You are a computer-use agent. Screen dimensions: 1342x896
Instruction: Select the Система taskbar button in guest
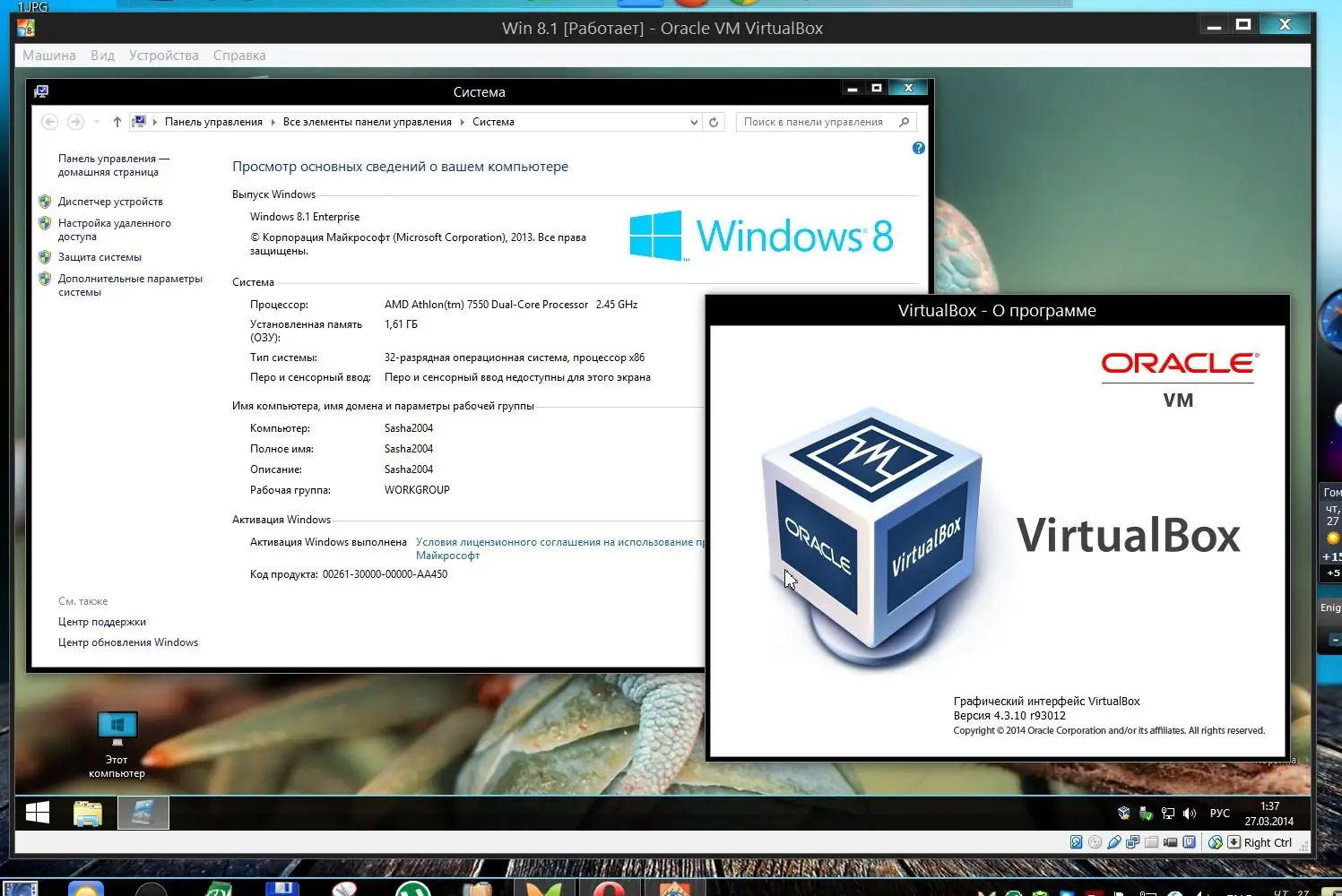(143, 813)
